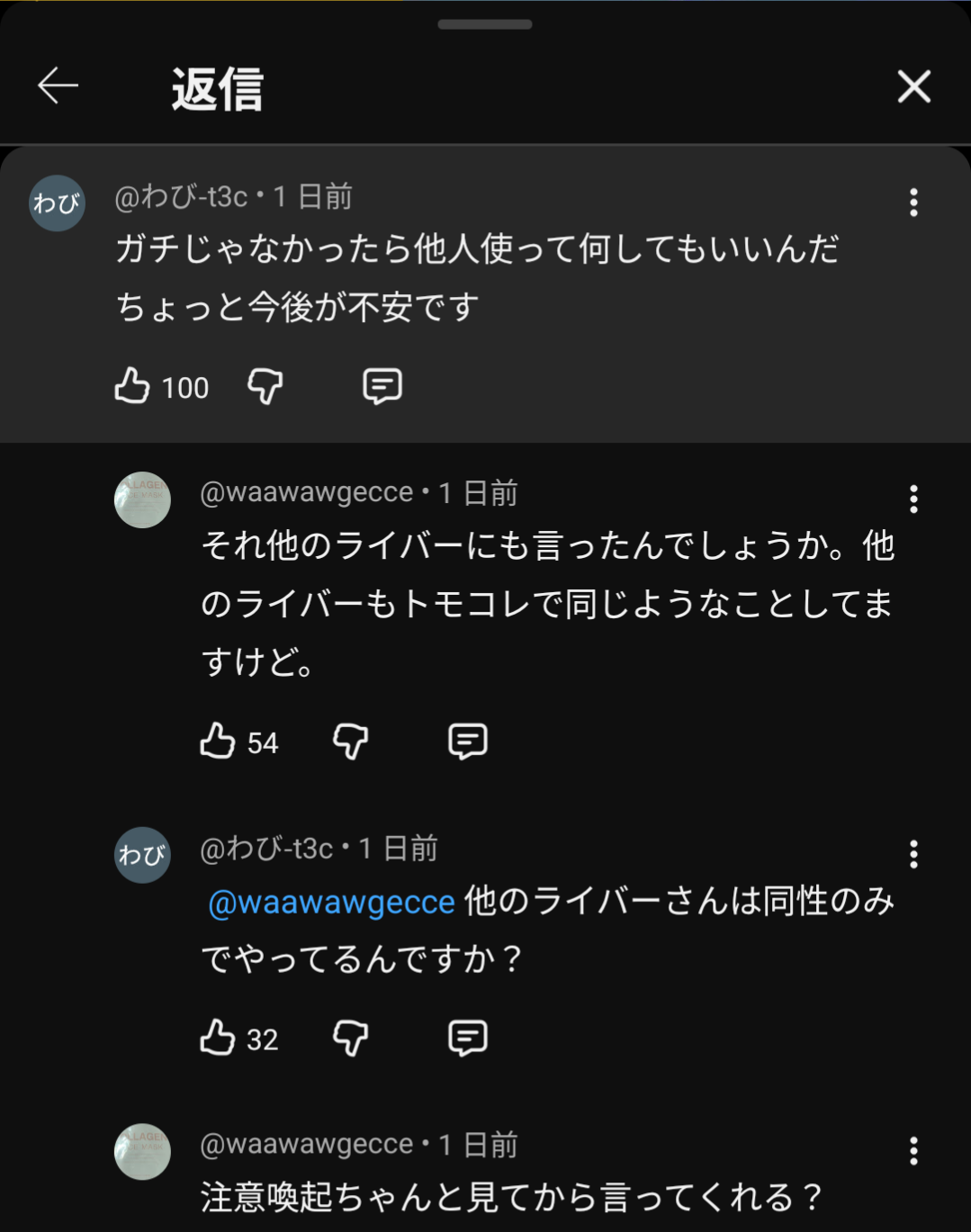
Task: Open options menu for the 32-like reply
Action: (913, 854)
